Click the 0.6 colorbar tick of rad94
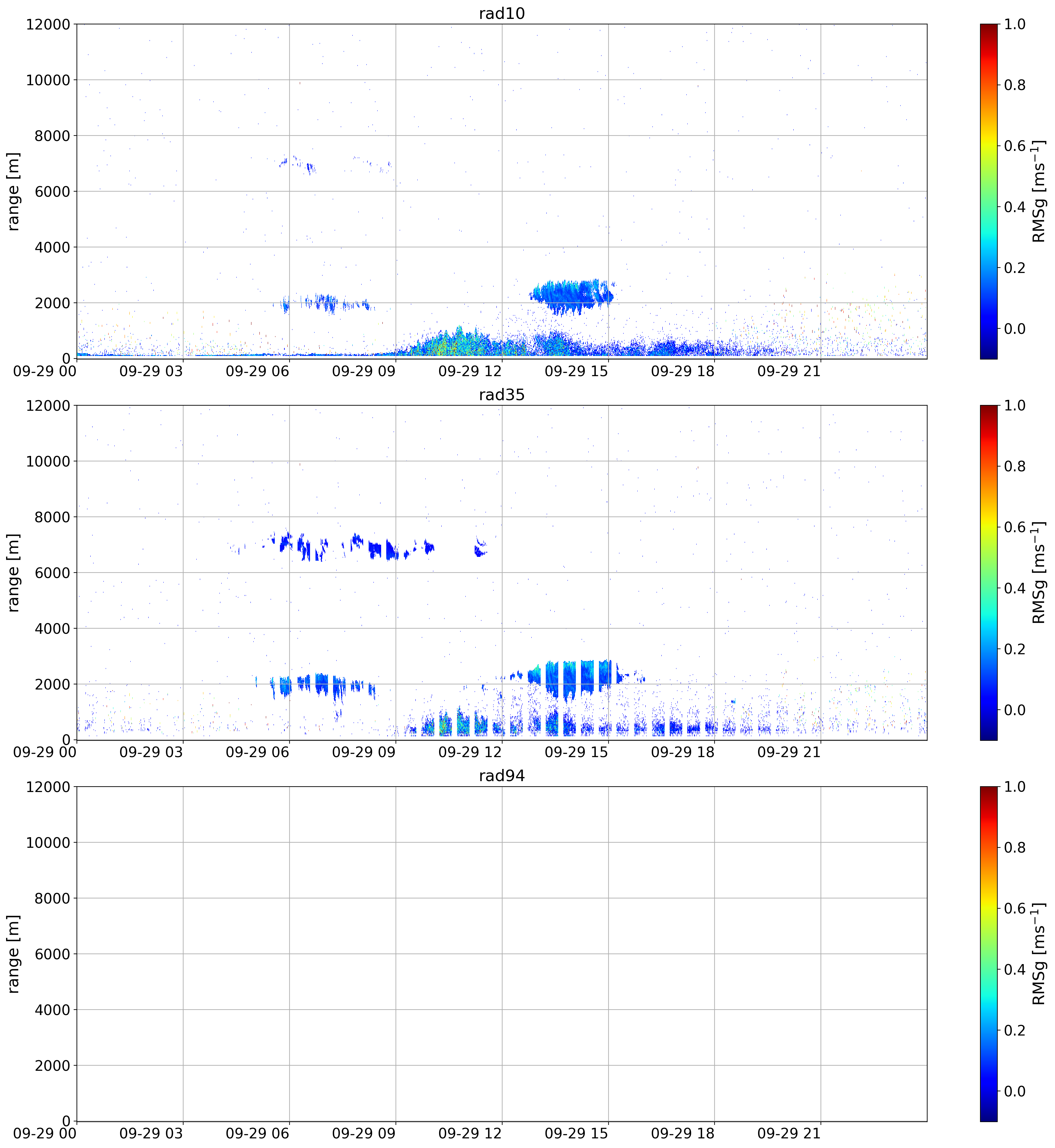This screenshot has width=1055, height=1148. (1015, 909)
